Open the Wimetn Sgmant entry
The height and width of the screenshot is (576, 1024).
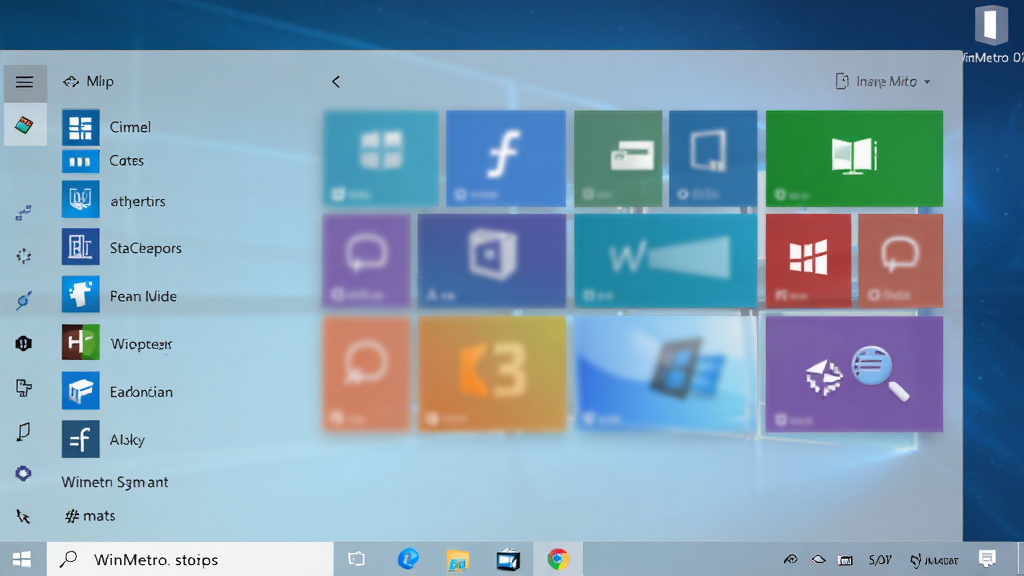click(115, 482)
